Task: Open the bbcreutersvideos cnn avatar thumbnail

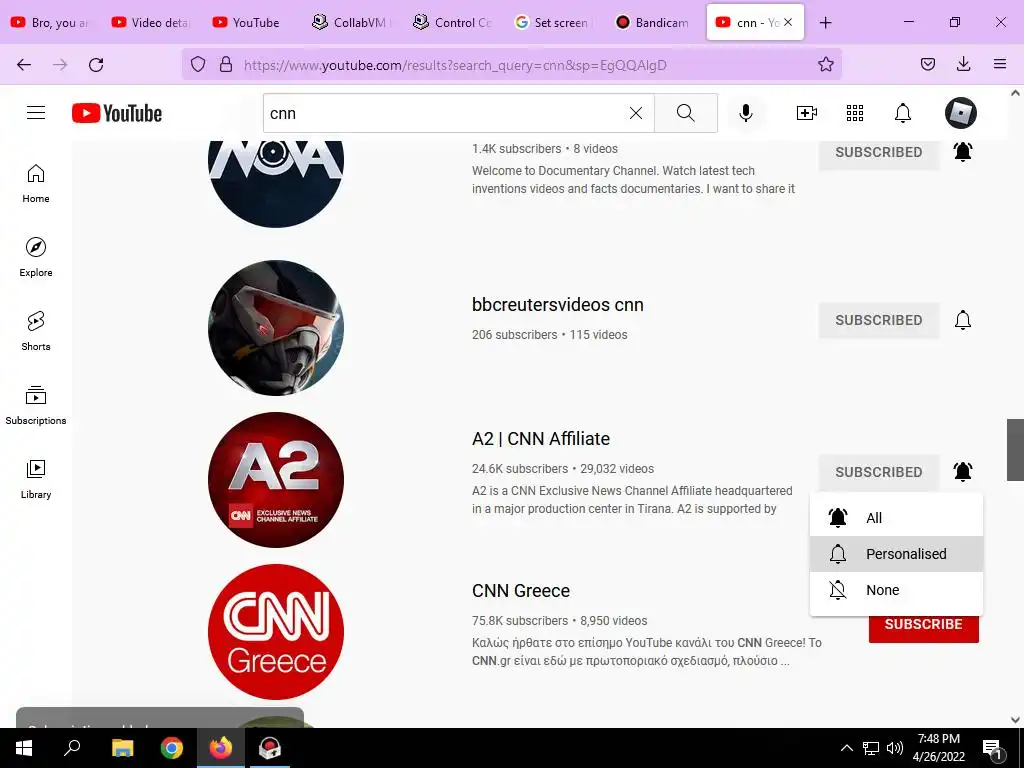Action: tap(276, 328)
